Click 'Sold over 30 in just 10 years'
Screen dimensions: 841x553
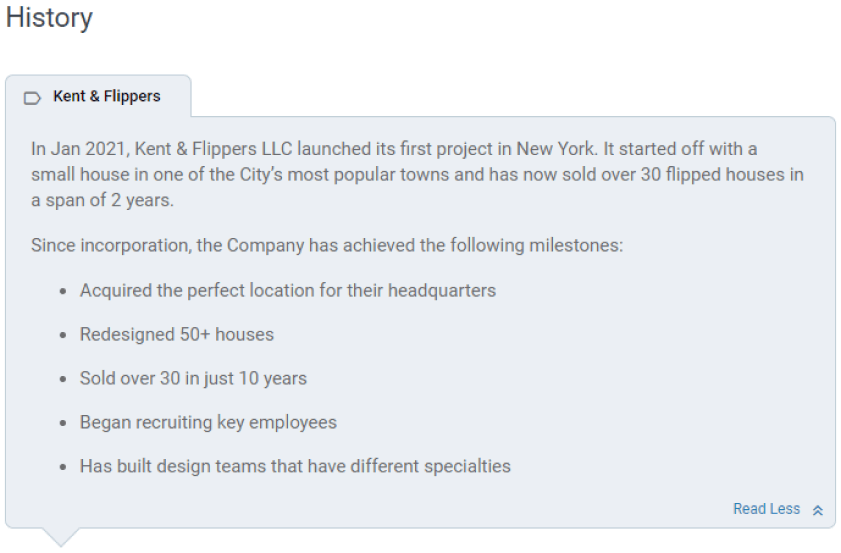[x=194, y=378]
